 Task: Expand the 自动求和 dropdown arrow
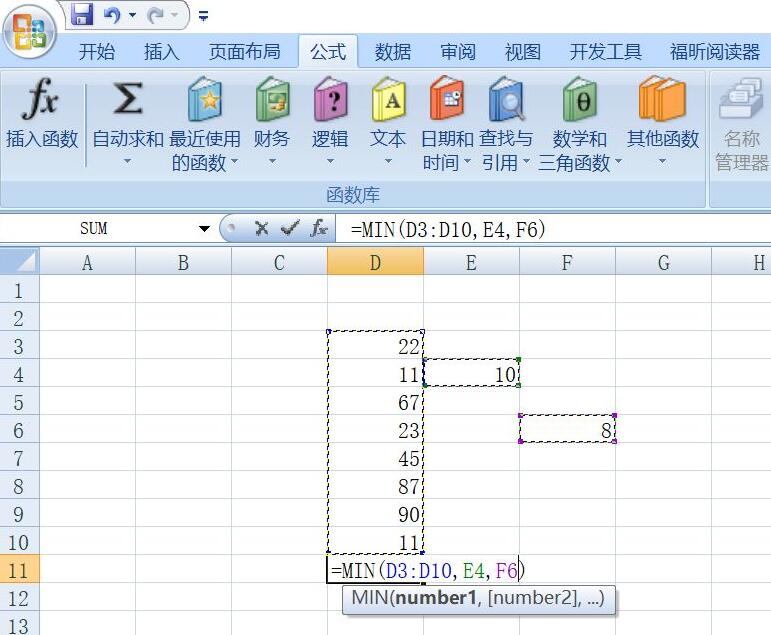(x=127, y=161)
